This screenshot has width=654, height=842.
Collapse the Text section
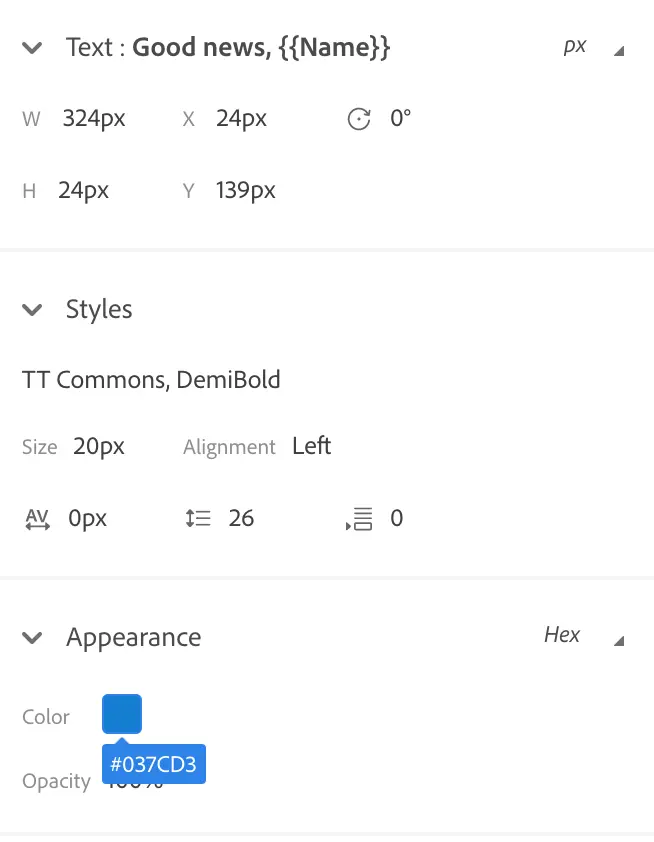pyautogui.click(x=31, y=47)
